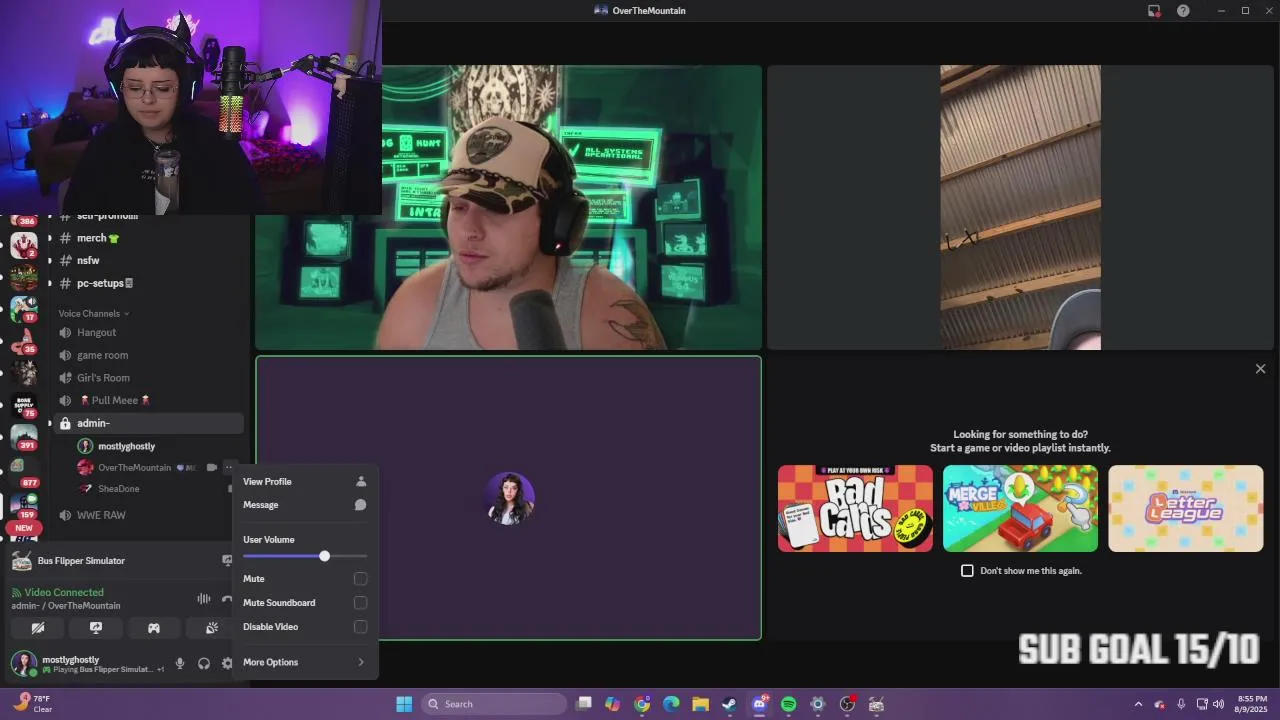Click the three-dot menu beside OverTheMountain
Screen dimensions: 1280x720
(229, 467)
